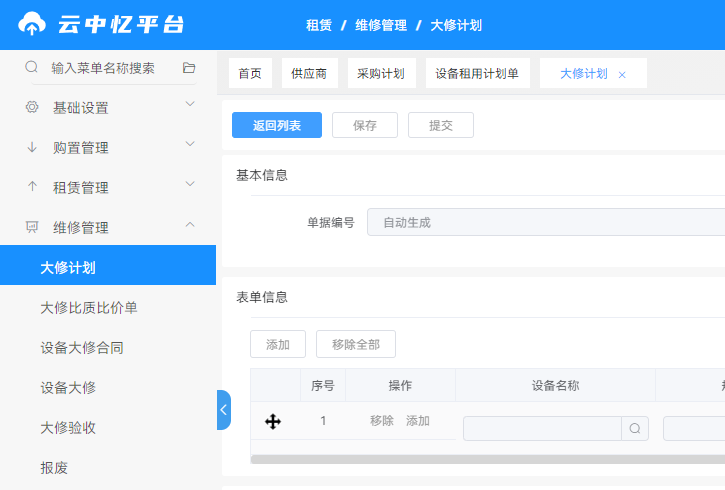Click the 基础设置 menu label
The image size is (725, 490).
coord(80,108)
